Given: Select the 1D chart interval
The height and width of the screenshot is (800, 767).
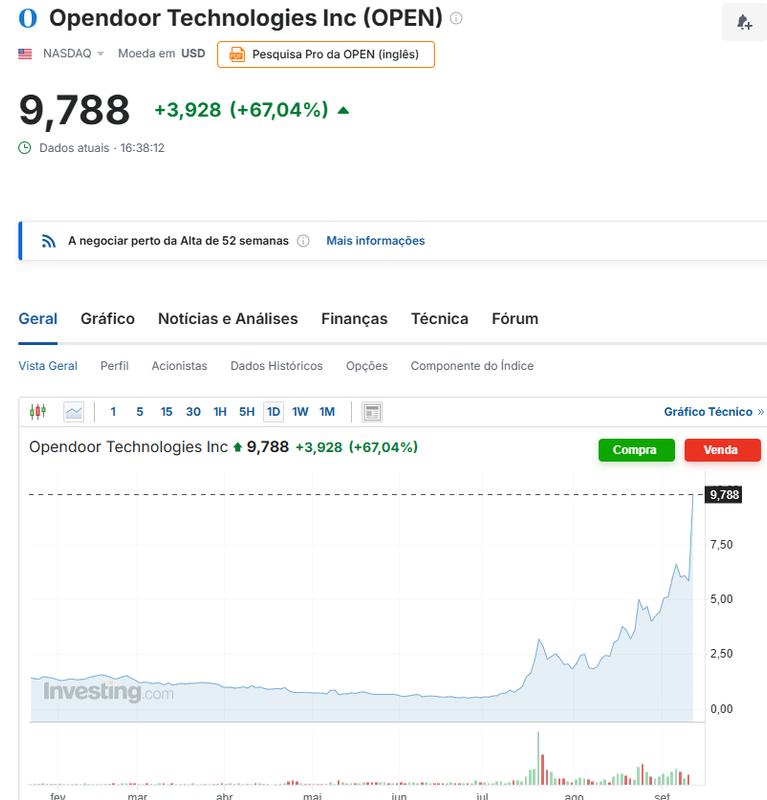Looking at the screenshot, I should pos(274,412).
